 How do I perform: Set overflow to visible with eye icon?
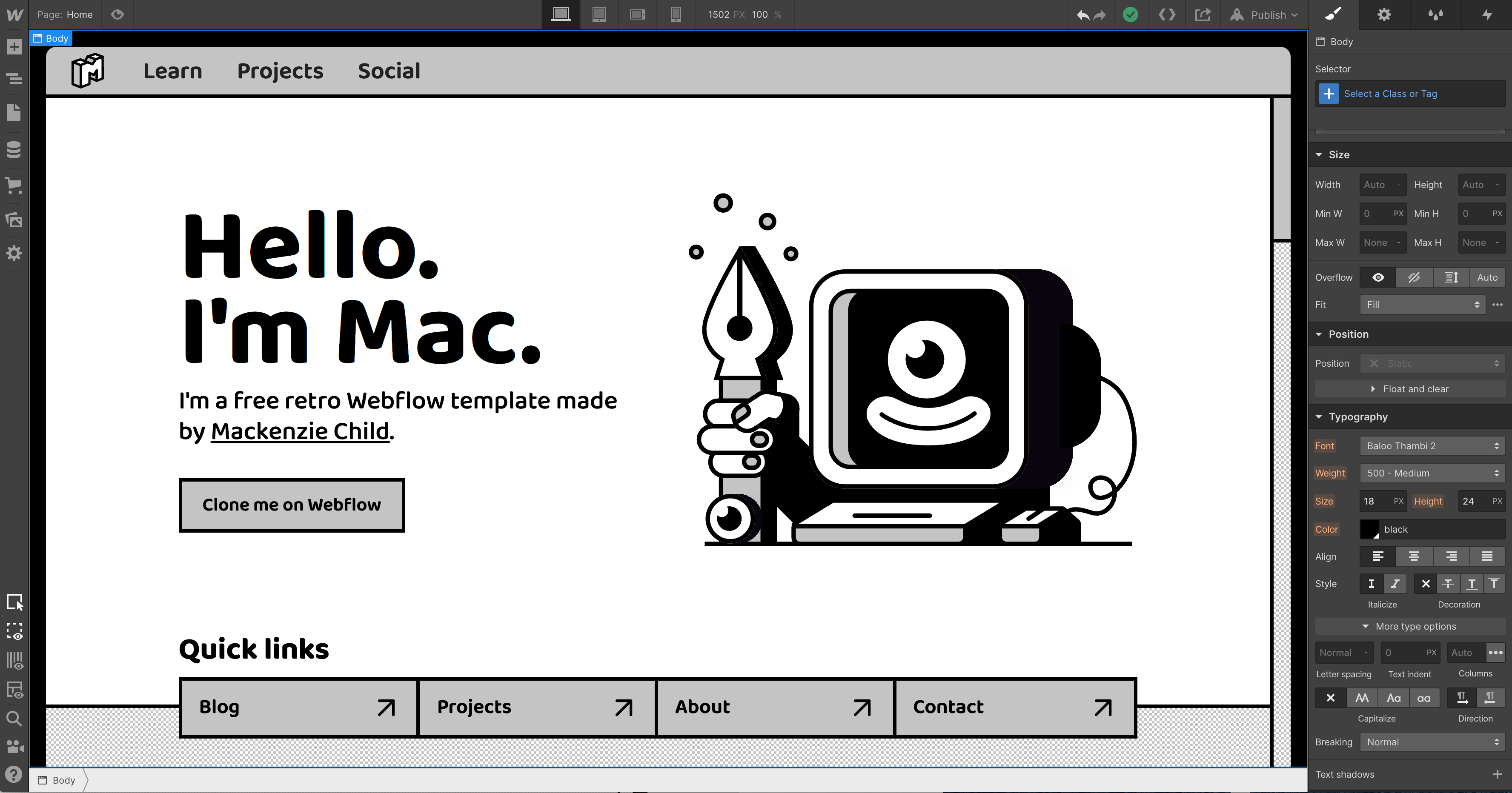[1377, 277]
